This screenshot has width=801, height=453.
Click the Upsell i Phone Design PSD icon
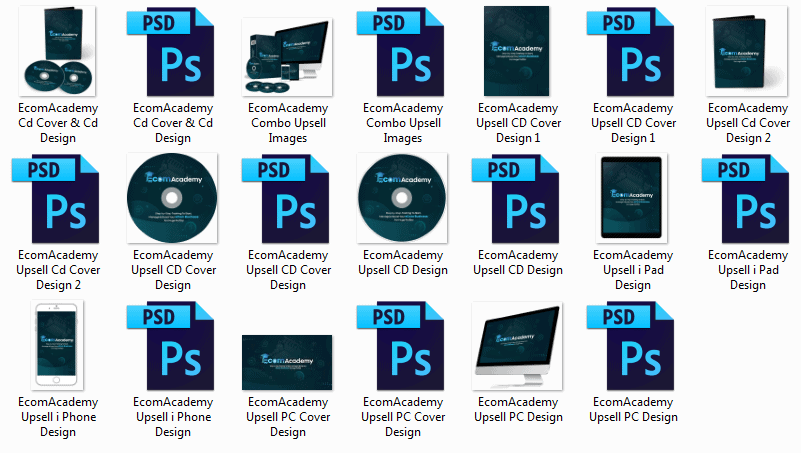pos(173,349)
